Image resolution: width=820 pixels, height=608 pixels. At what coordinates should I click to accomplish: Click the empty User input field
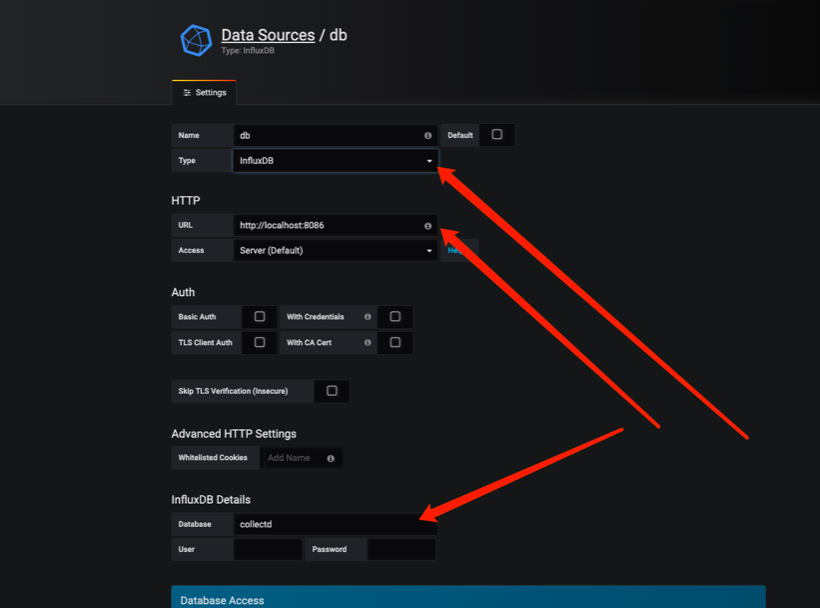(268, 549)
